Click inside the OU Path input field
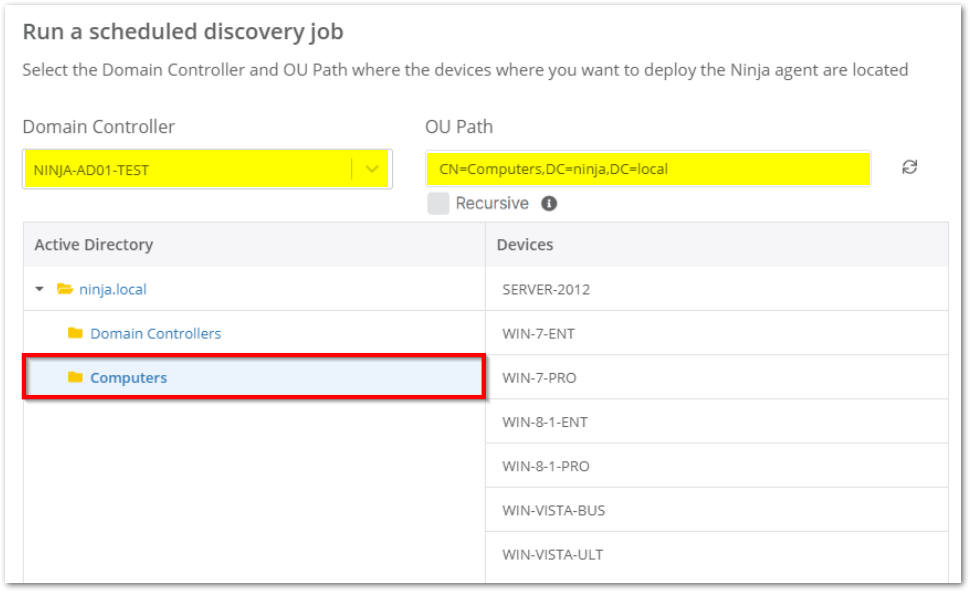Image resolution: width=970 pixels, height=592 pixels. pyautogui.click(x=650, y=168)
